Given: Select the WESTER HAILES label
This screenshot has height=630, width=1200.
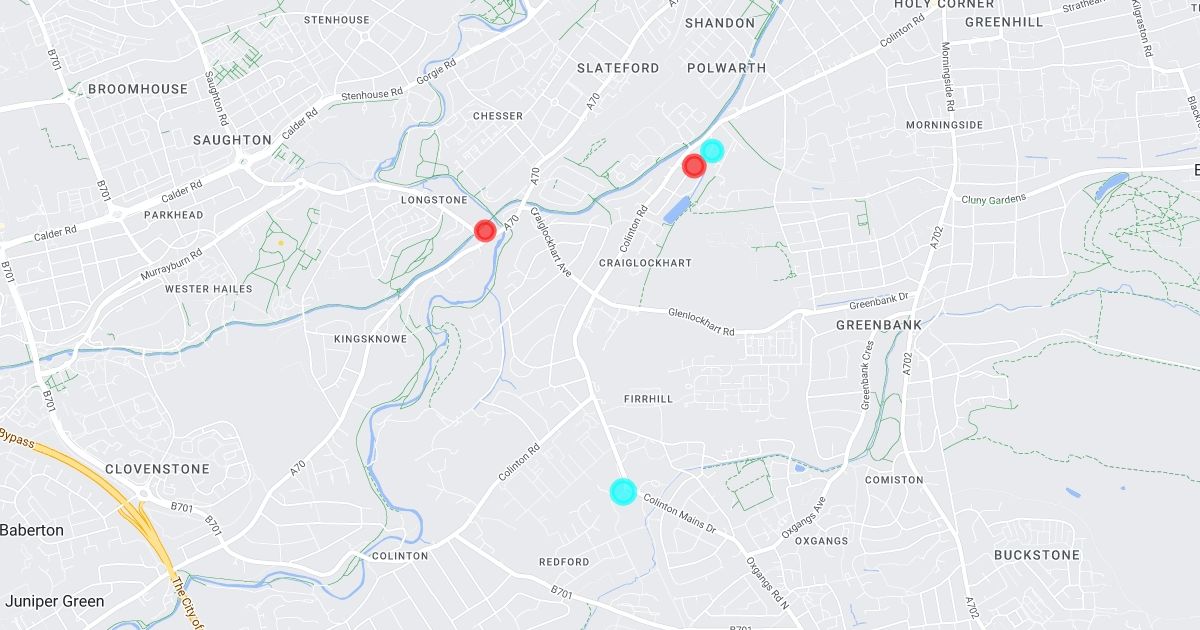Looking at the screenshot, I should (209, 289).
